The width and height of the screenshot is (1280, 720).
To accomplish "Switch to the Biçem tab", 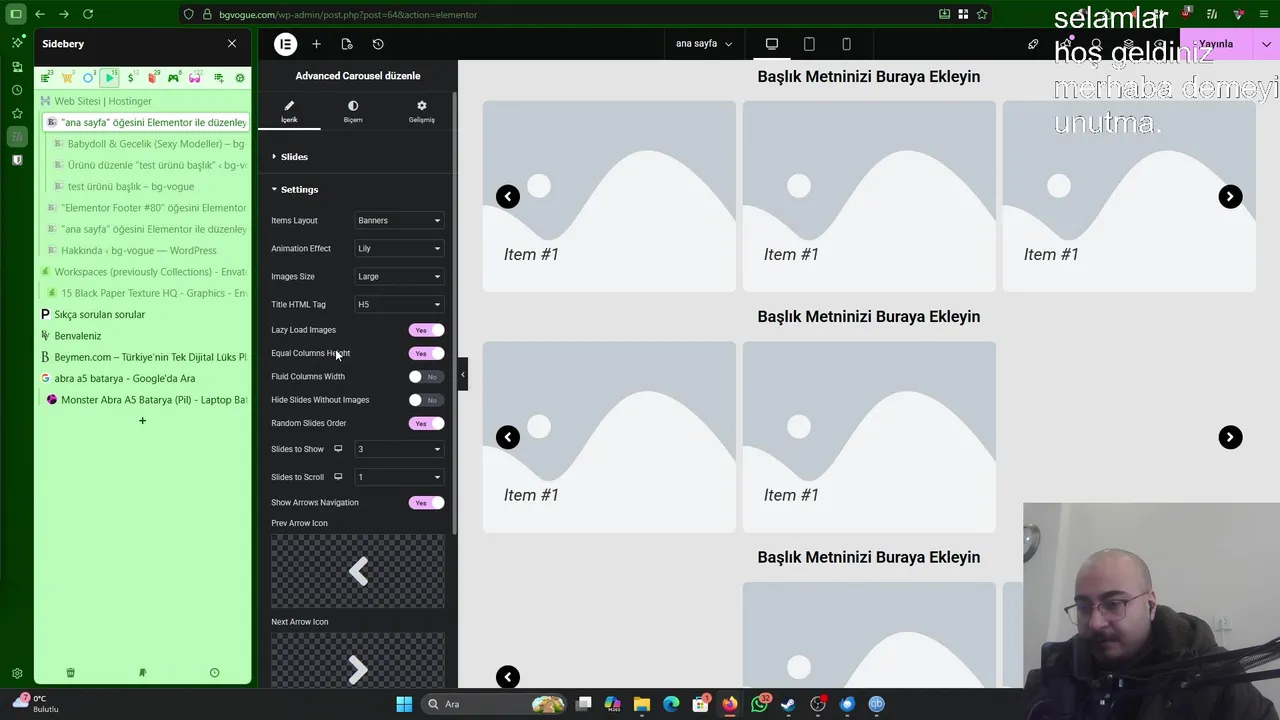I will point(353,111).
